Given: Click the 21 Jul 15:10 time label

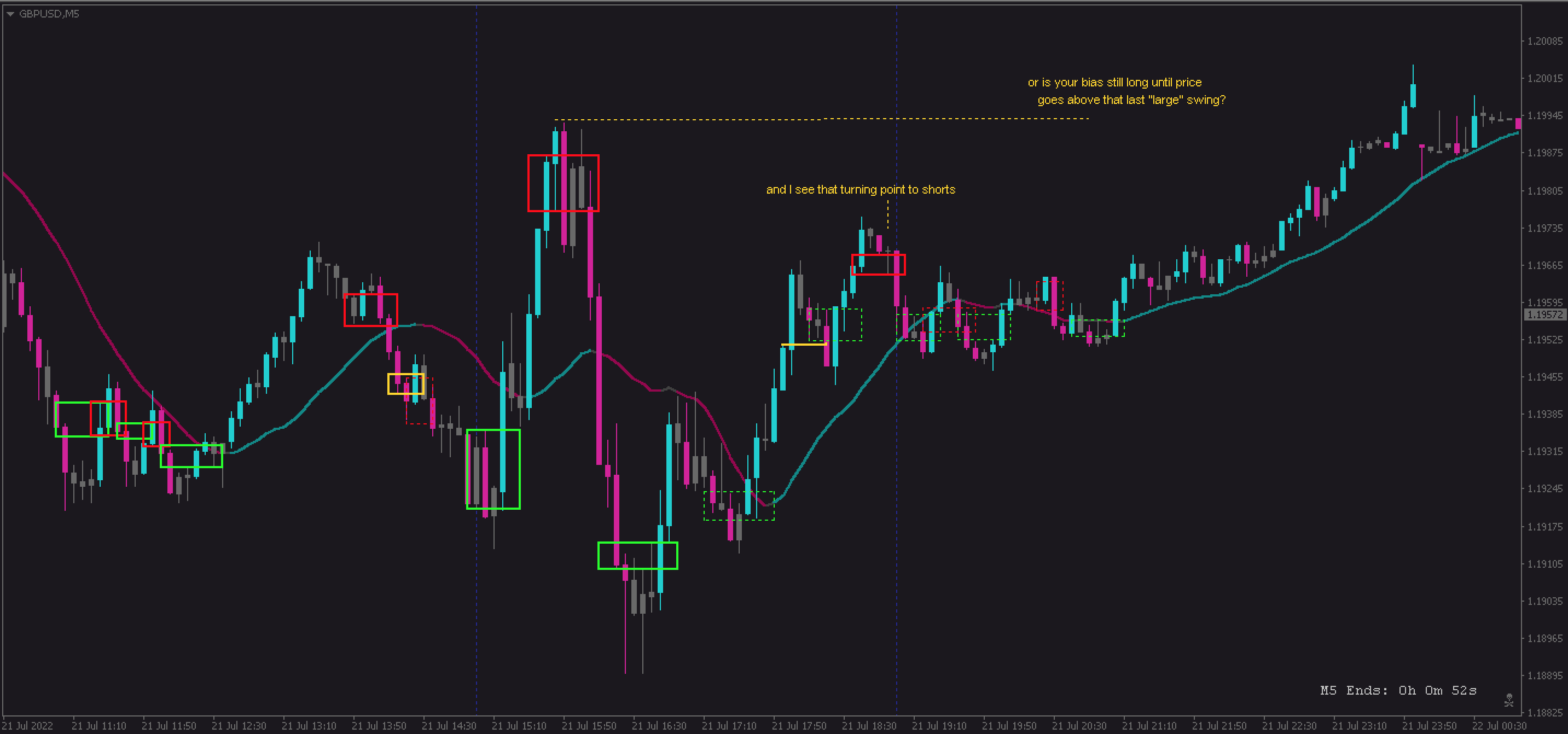Looking at the screenshot, I should click(x=519, y=725).
